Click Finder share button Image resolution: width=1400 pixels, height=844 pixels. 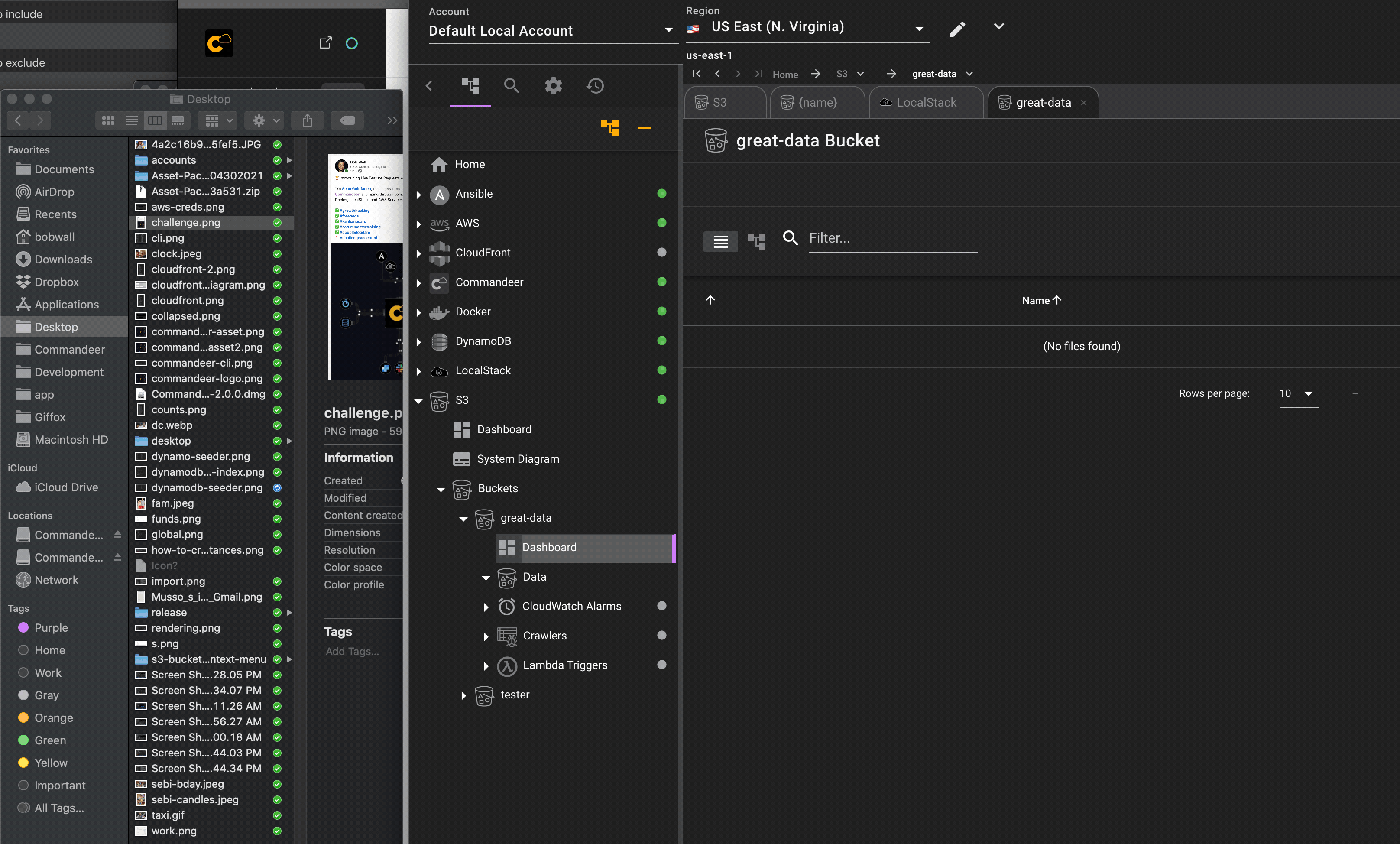(x=308, y=120)
